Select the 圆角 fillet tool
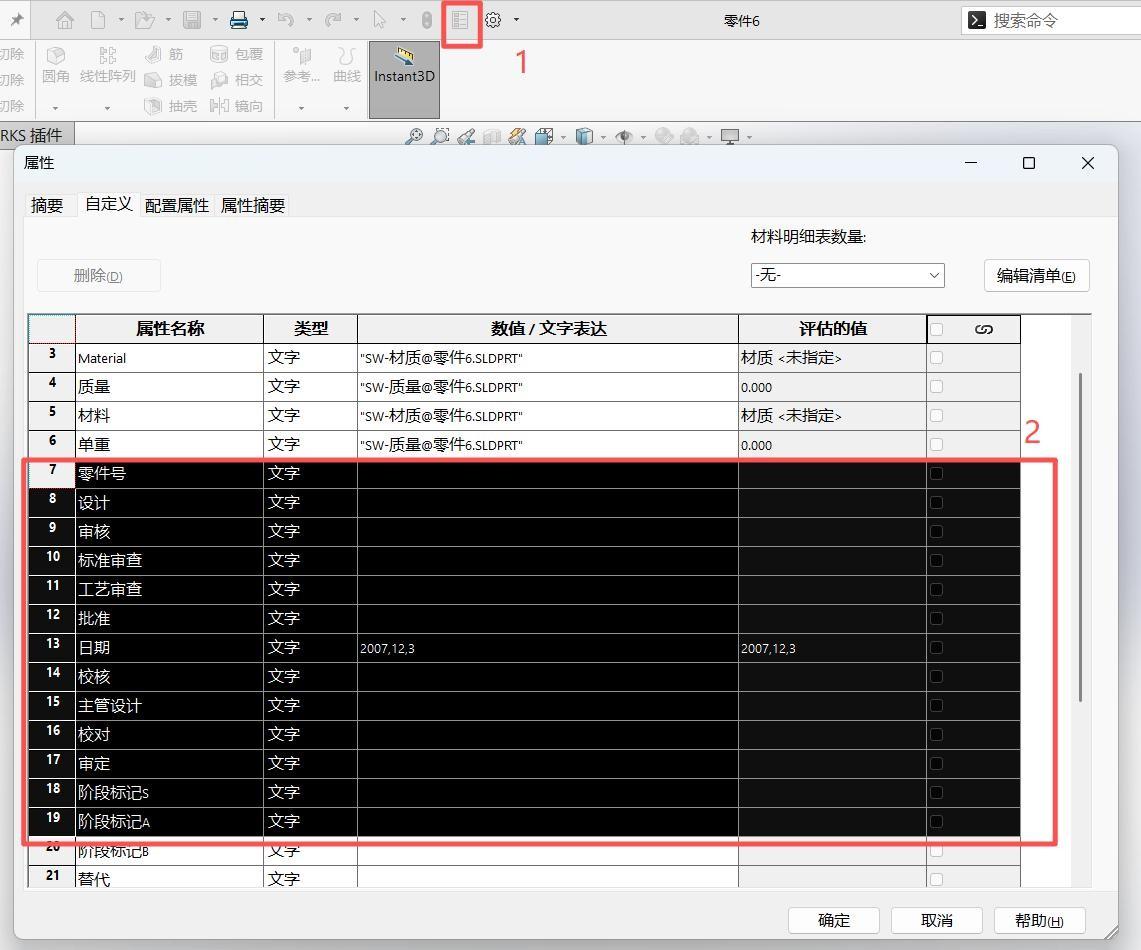The image size is (1141, 950). [55, 65]
